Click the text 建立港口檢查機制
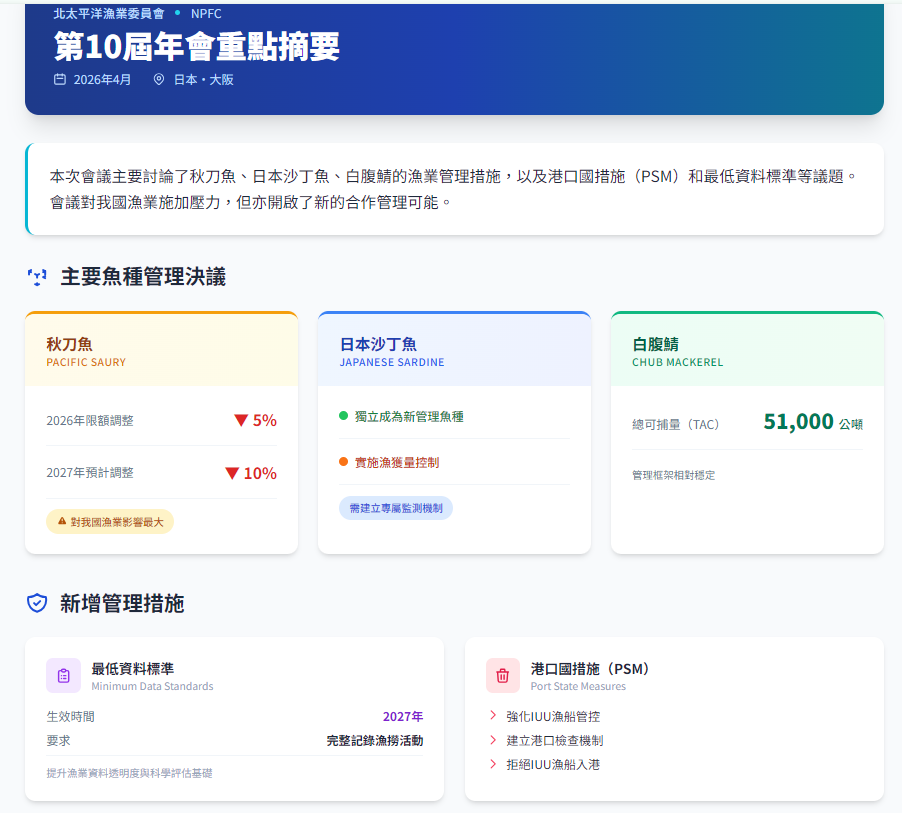This screenshot has height=813, width=902. [x=555, y=741]
